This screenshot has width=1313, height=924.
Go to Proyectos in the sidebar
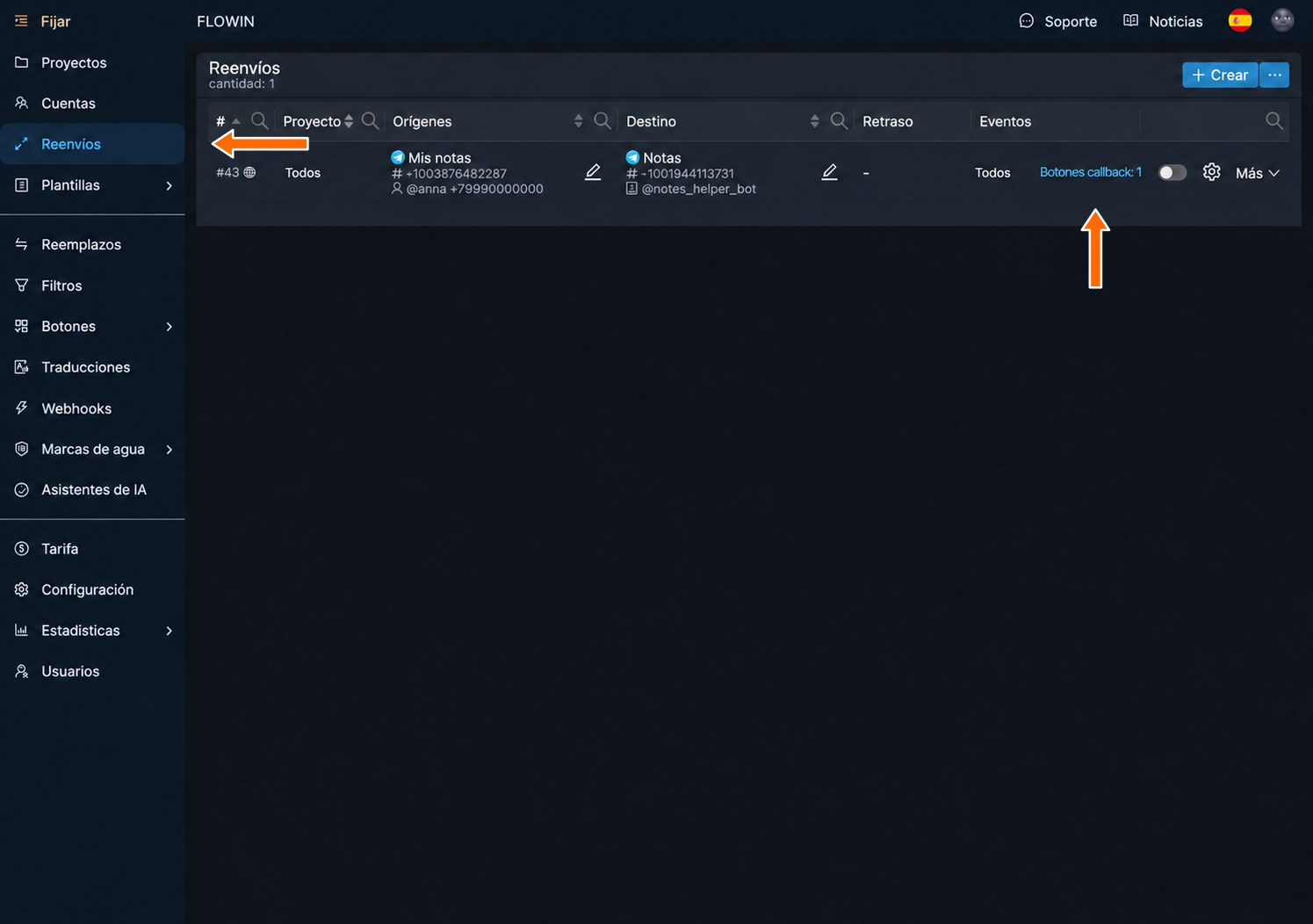(92, 62)
